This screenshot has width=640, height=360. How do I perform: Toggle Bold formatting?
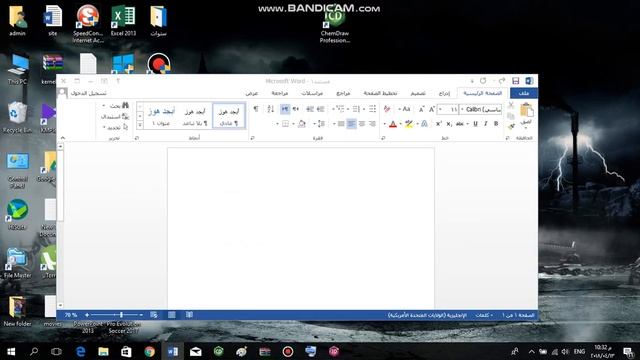(496, 124)
